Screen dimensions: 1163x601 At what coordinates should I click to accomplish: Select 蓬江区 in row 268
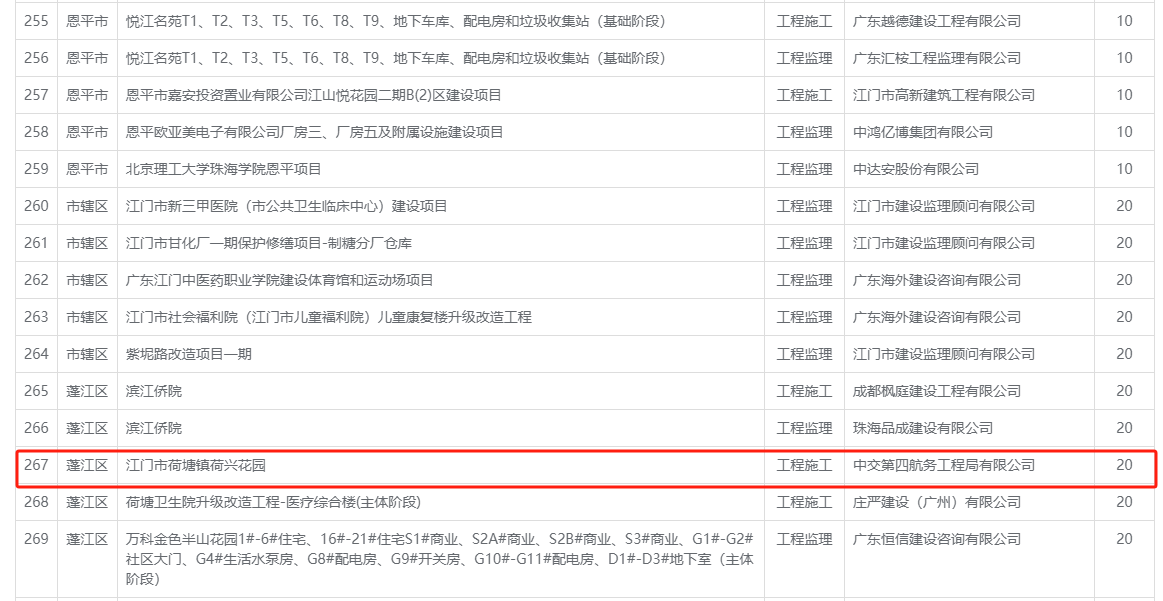(x=87, y=502)
